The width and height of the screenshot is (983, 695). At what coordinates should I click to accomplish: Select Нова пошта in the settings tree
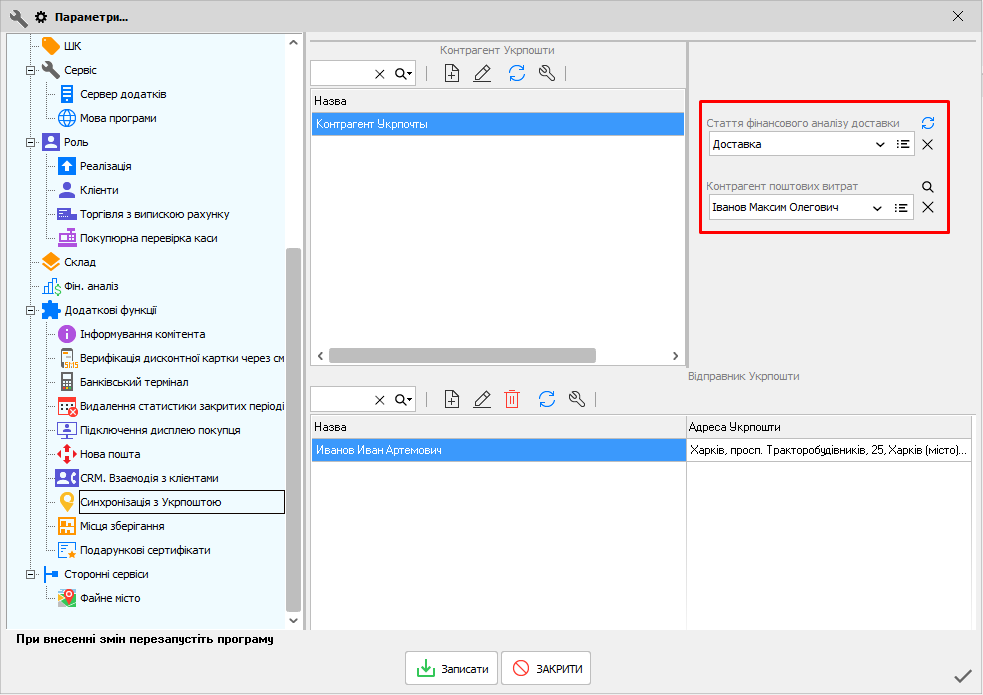pyautogui.click(x=110, y=454)
